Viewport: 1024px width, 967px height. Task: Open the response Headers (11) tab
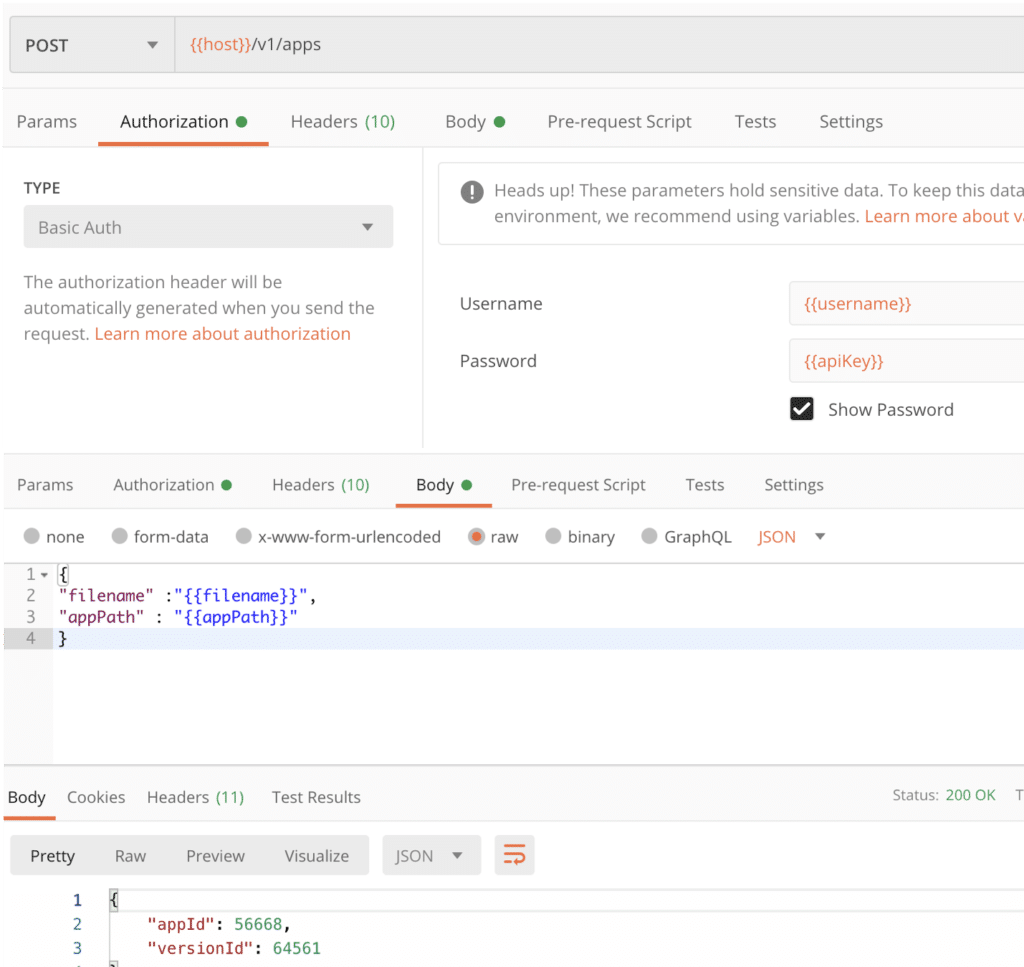tap(195, 797)
